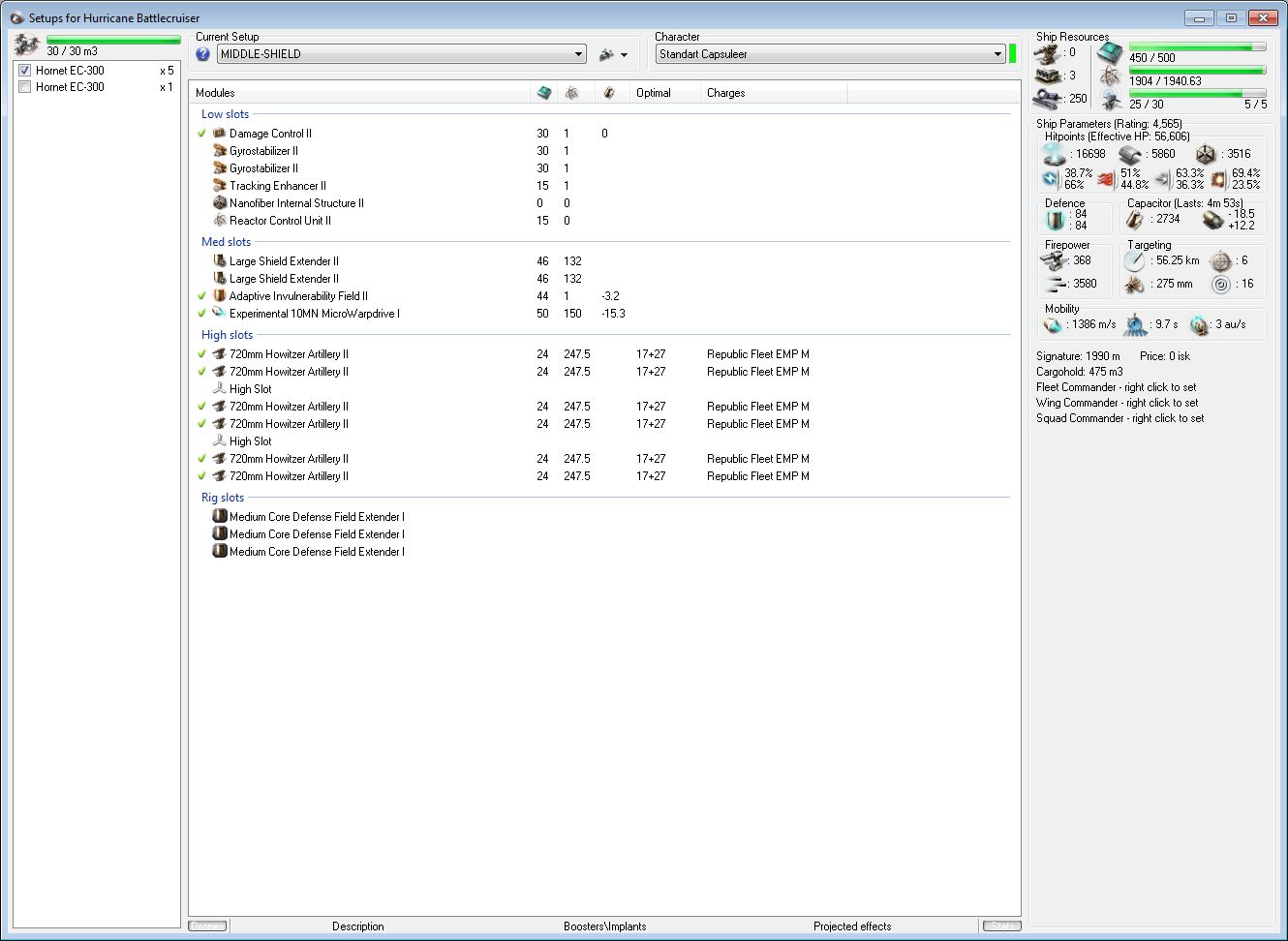The image size is (1288, 941).
Task: Click the capacitor column header icon
Action: click(608, 93)
